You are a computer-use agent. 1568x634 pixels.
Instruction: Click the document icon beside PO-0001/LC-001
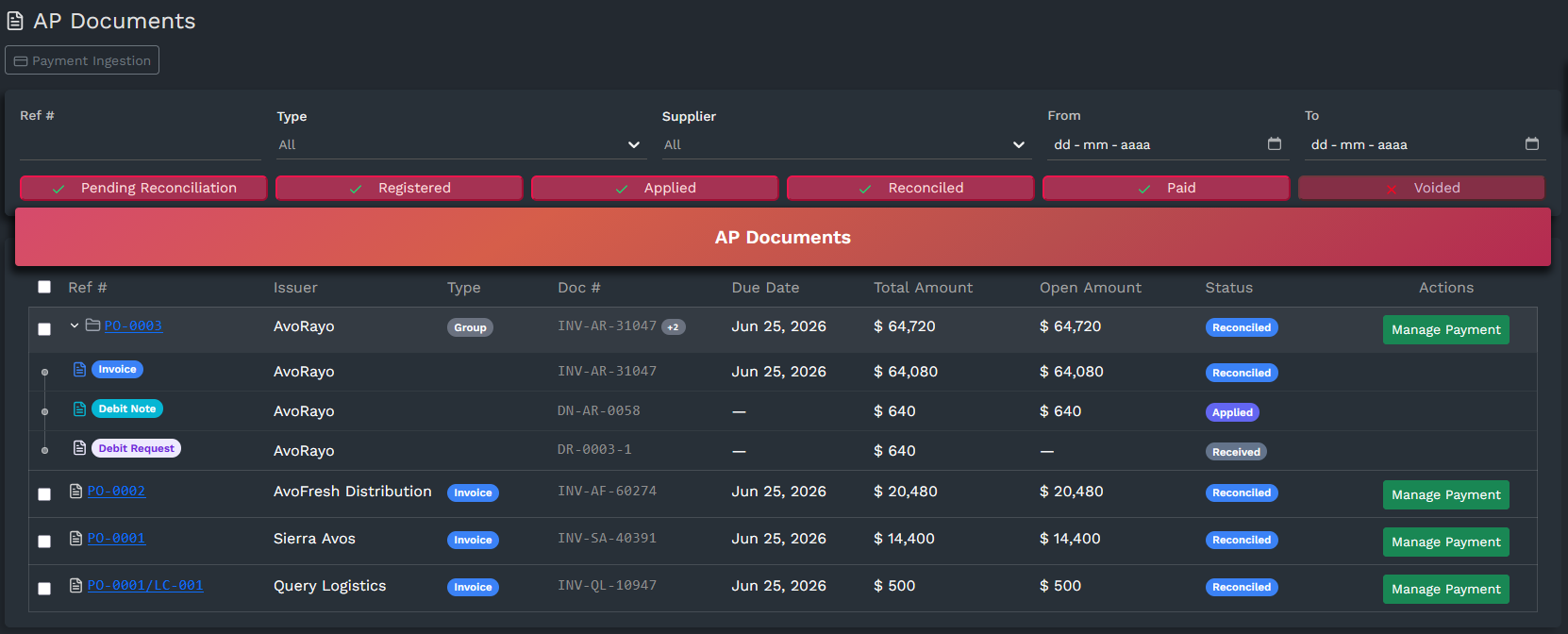(76, 585)
